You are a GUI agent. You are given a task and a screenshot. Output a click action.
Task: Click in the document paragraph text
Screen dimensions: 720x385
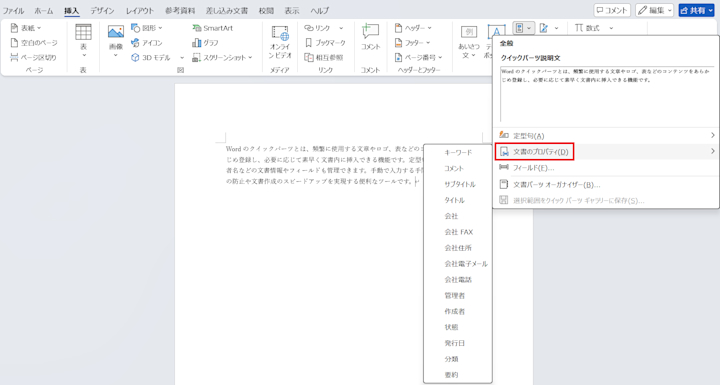(x=324, y=165)
